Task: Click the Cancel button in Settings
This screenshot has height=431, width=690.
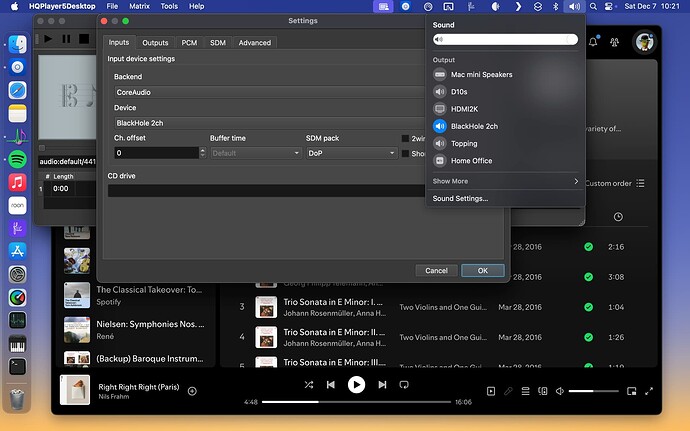Action: [x=437, y=271]
